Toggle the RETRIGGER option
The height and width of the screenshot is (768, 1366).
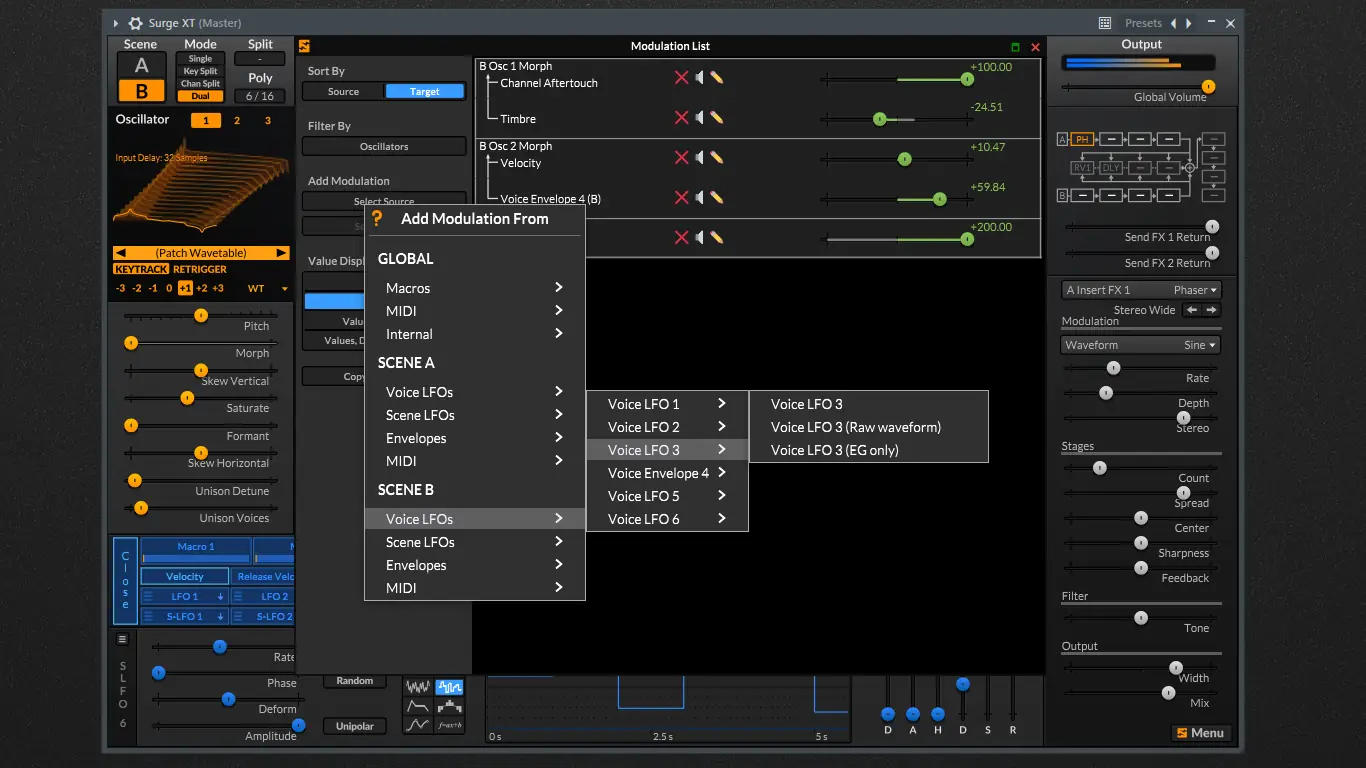200,269
